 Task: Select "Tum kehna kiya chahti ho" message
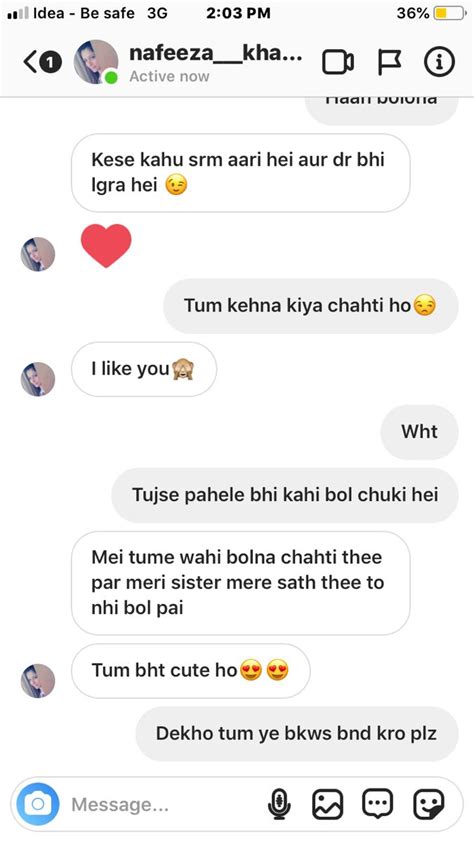coord(311,306)
